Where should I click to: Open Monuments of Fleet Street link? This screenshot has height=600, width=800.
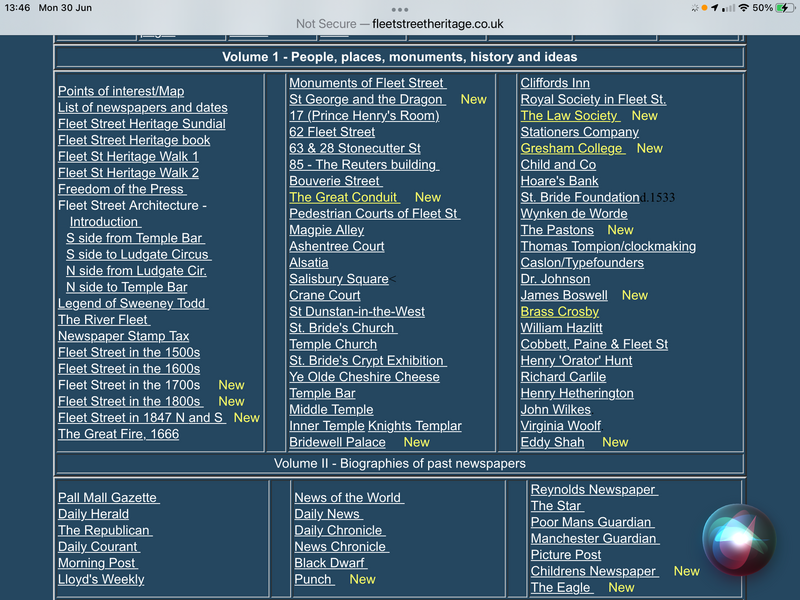tap(368, 83)
